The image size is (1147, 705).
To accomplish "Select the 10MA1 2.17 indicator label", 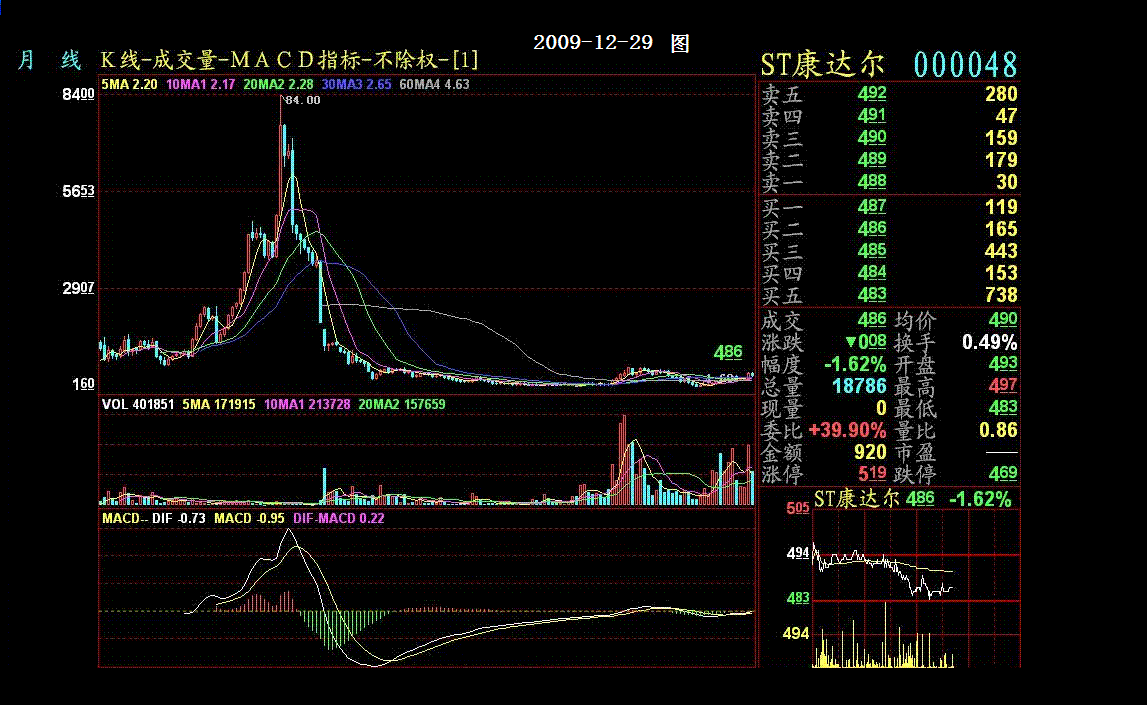I will pos(200,84).
